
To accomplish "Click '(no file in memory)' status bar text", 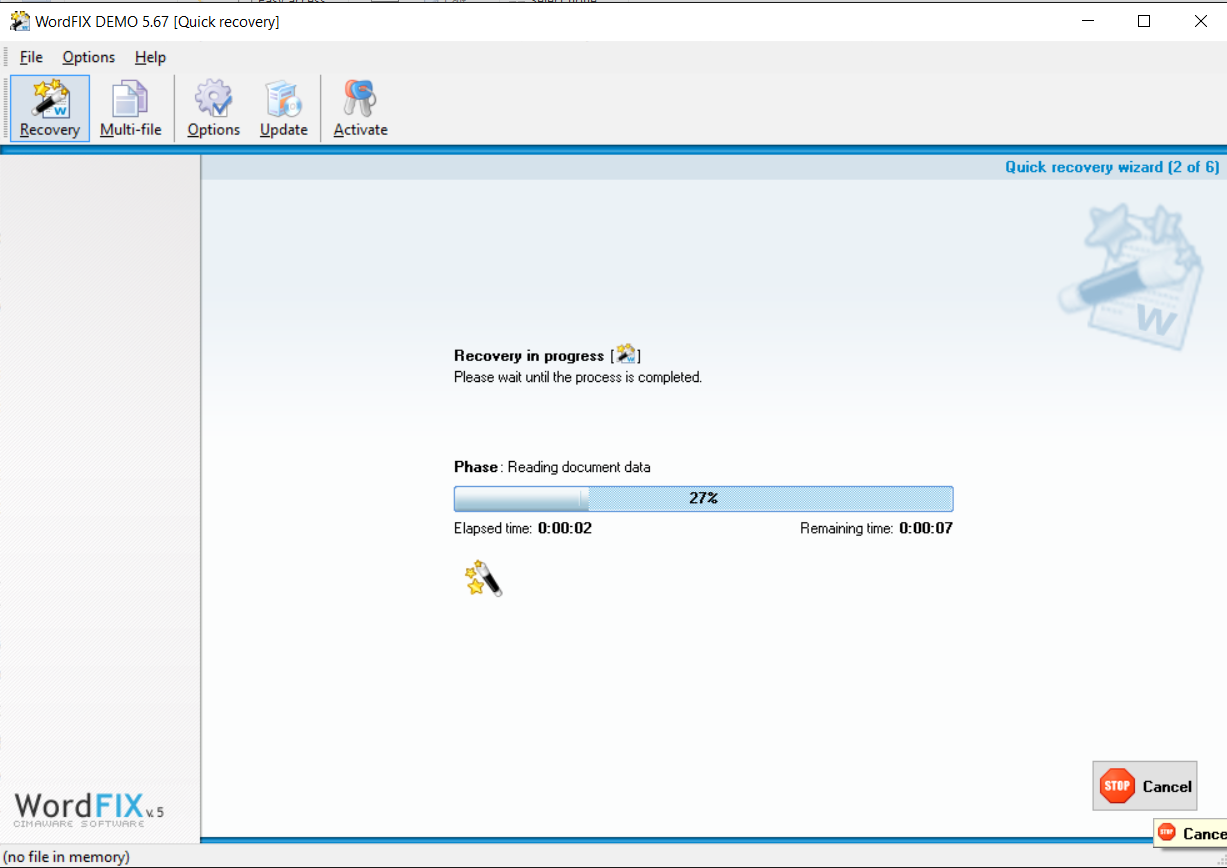I will [x=68, y=857].
